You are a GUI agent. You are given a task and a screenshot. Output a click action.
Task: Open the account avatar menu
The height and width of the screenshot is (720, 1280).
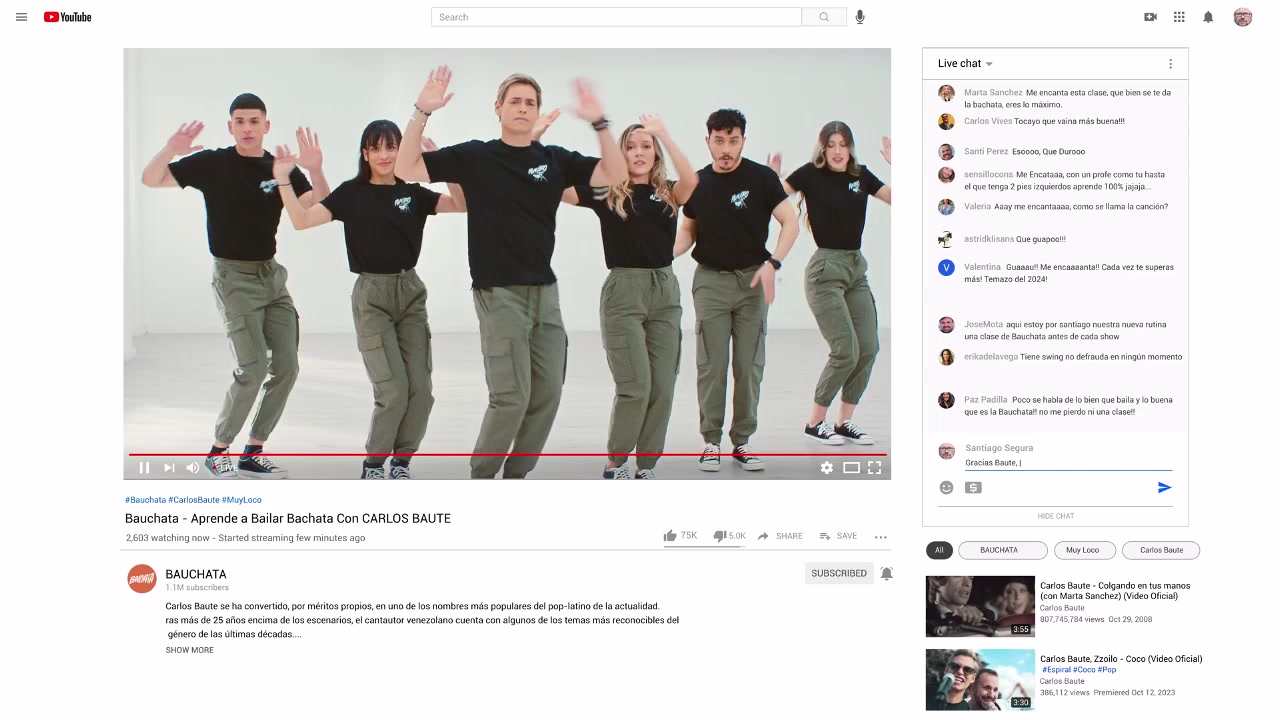pos(1243,17)
